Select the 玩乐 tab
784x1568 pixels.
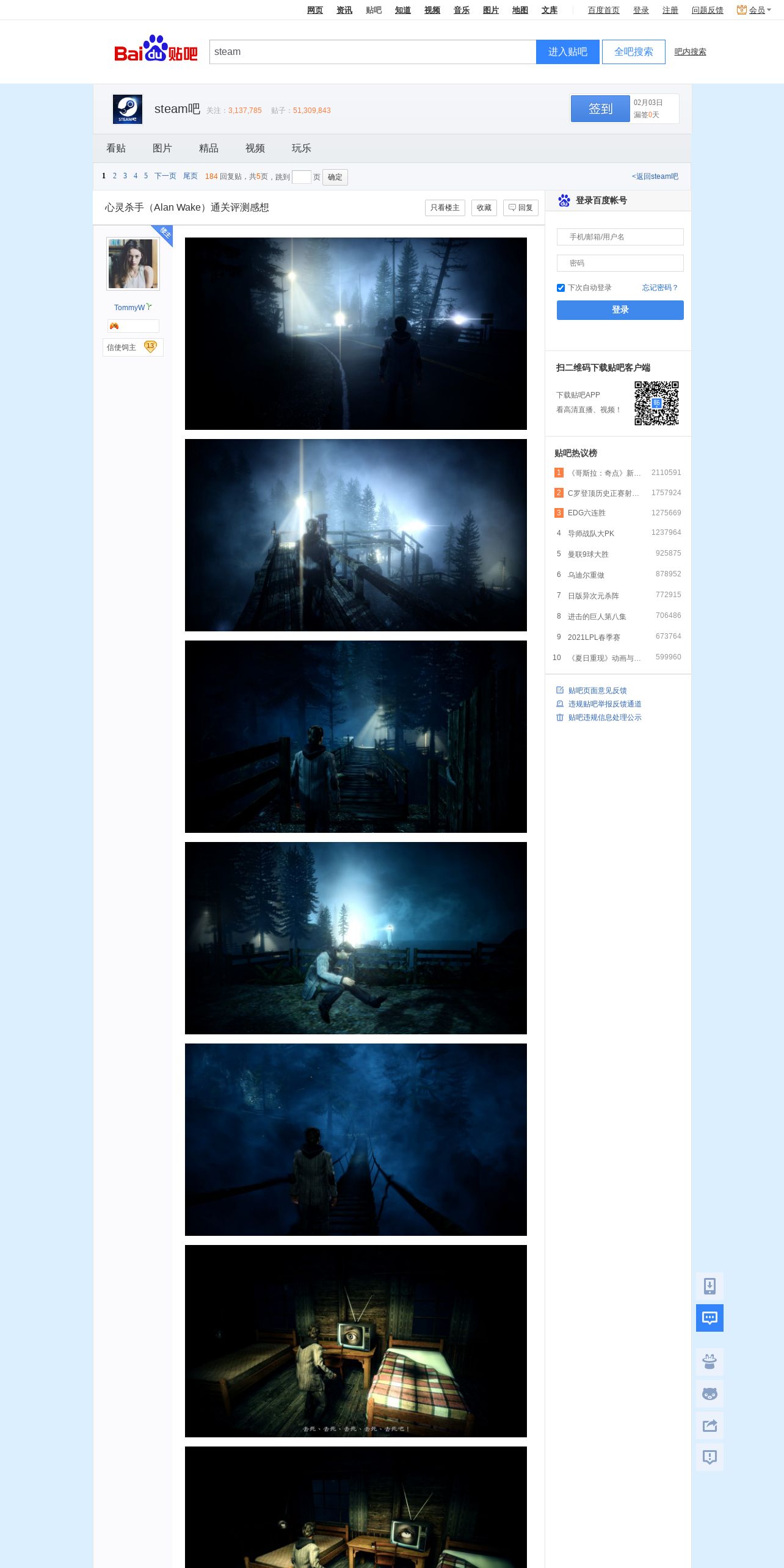pyautogui.click(x=302, y=148)
